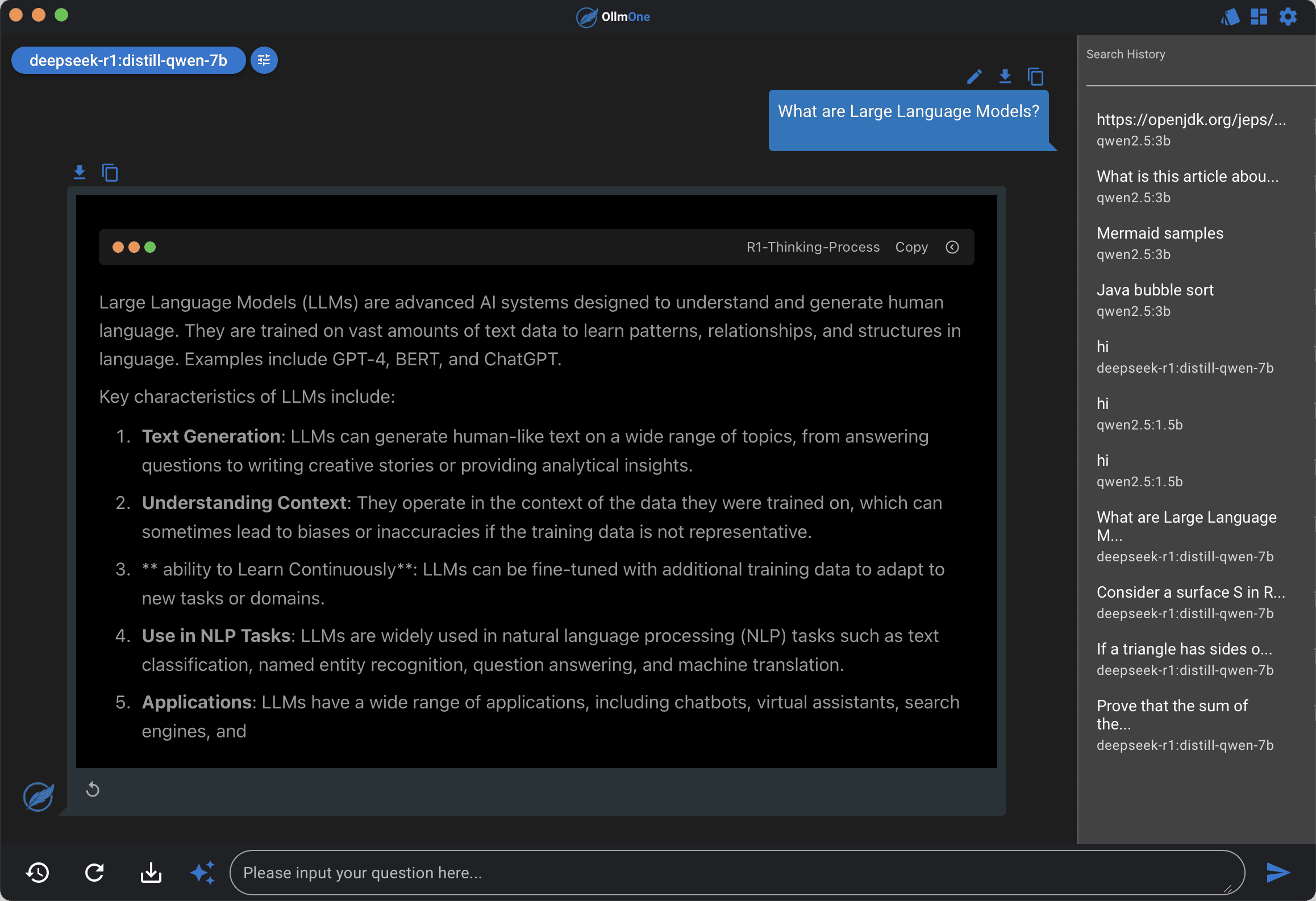Click the bottom download tray icon

pos(151,873)
